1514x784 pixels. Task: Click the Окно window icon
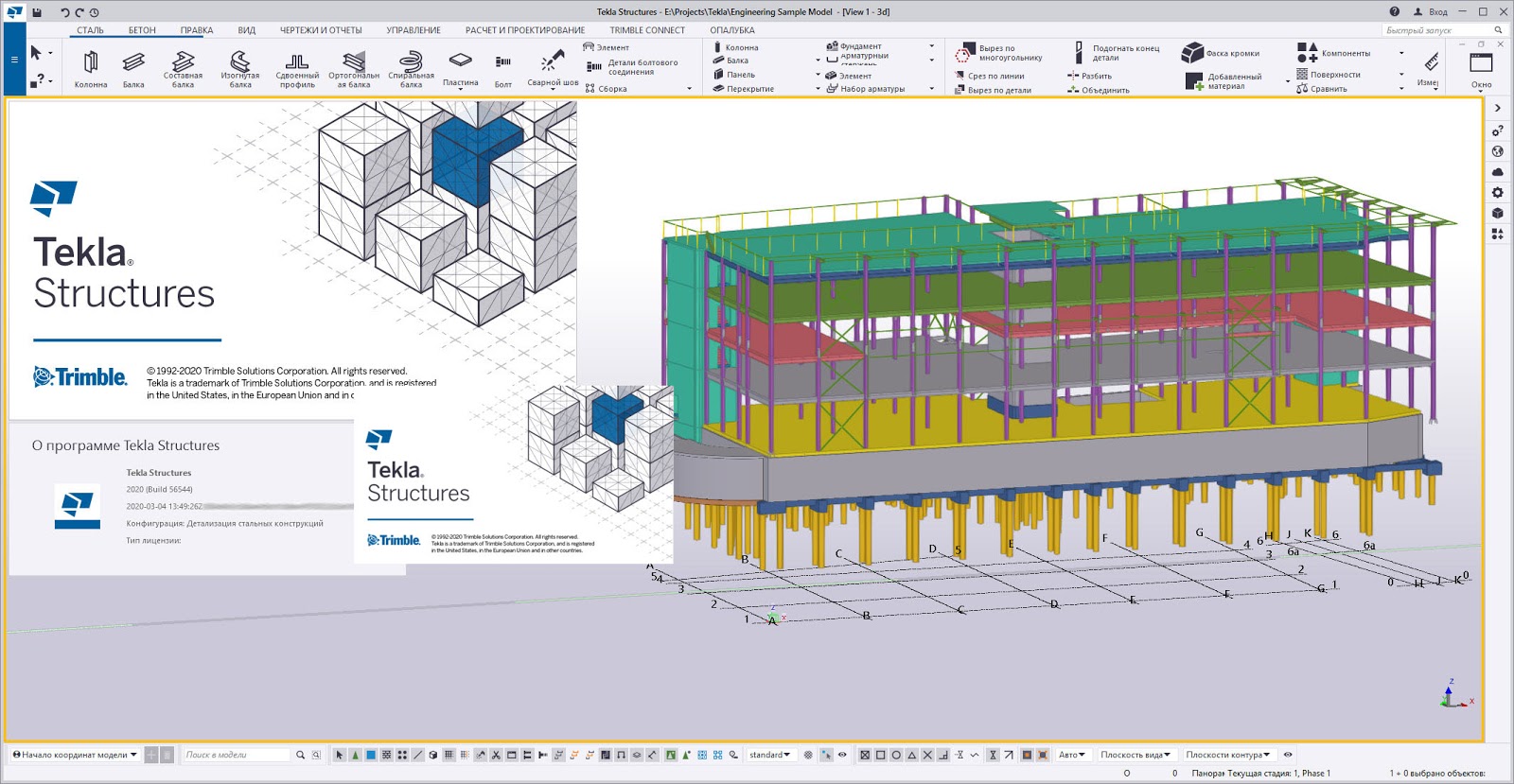1481,63
